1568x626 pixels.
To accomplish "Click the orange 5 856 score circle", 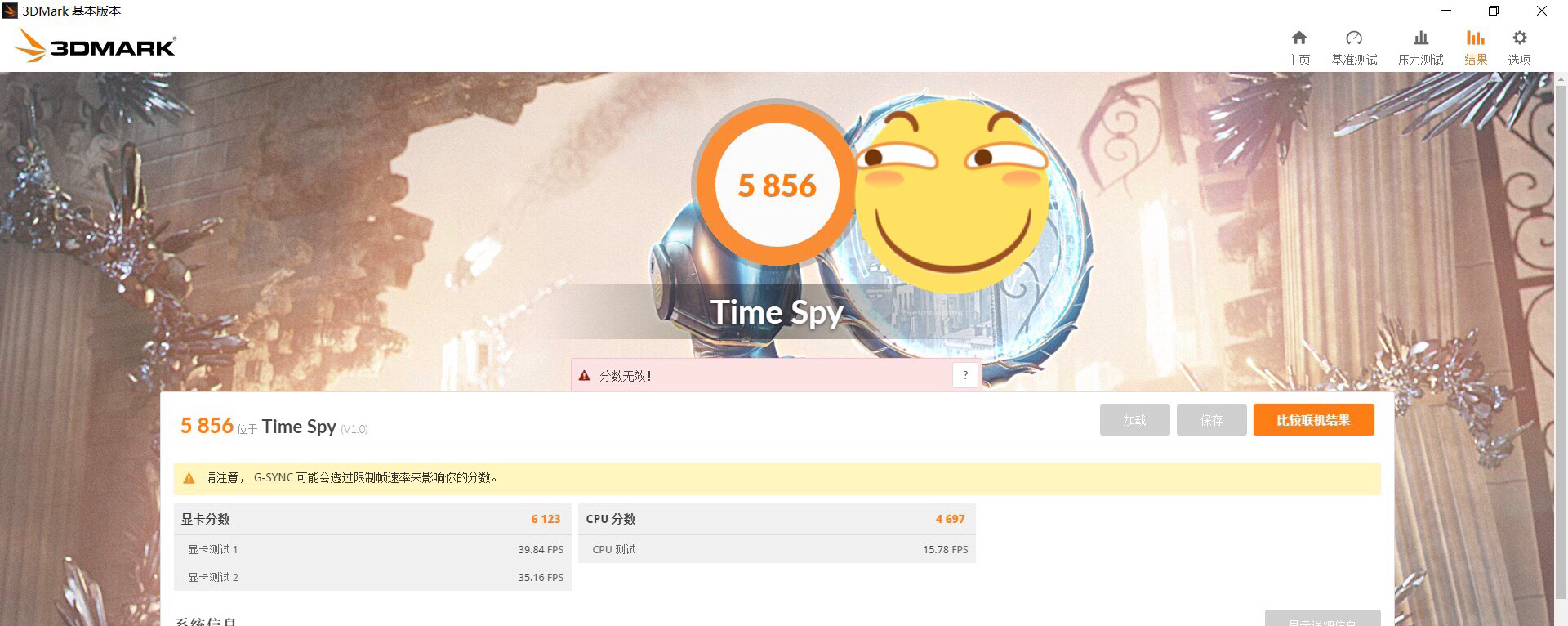I will coord(777,185).
